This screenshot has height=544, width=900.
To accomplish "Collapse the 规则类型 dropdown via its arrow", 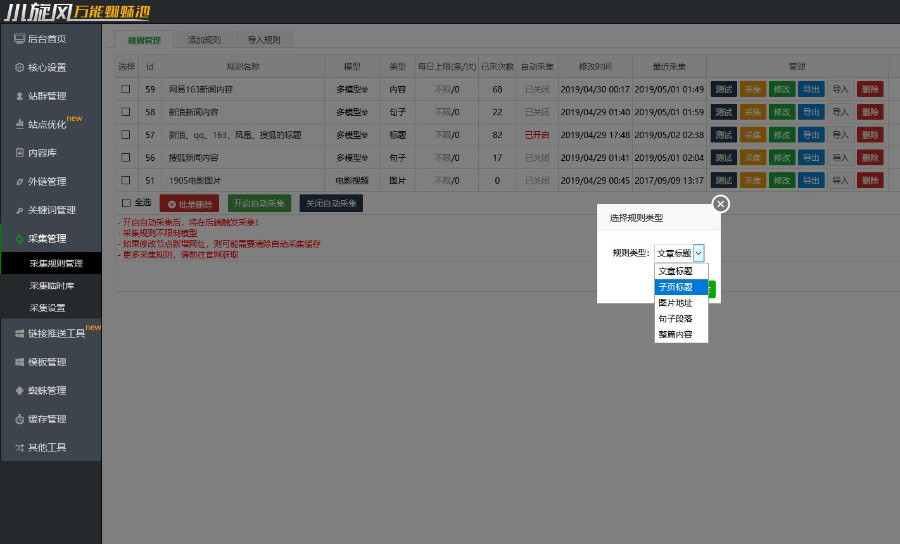I will (x=699, y=254).
